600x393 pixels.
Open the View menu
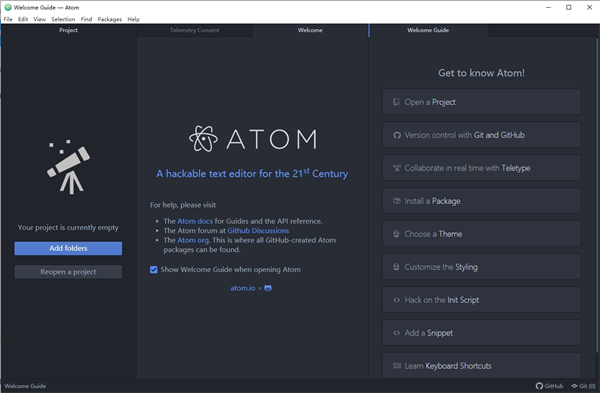pyautogui.click(x=39, y=19)
